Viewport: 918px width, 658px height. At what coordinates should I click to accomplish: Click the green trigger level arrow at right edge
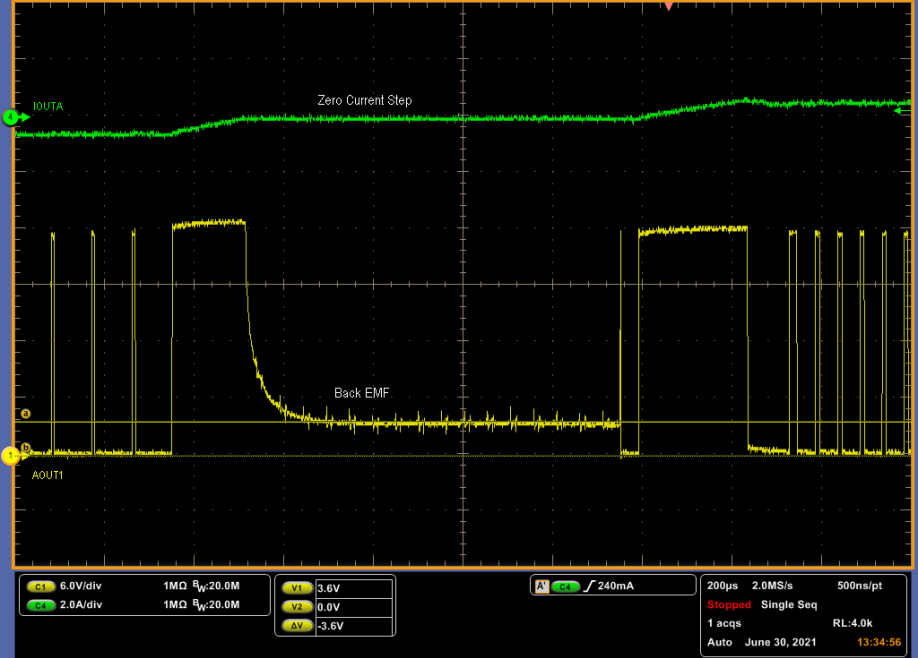pos(902,111)
